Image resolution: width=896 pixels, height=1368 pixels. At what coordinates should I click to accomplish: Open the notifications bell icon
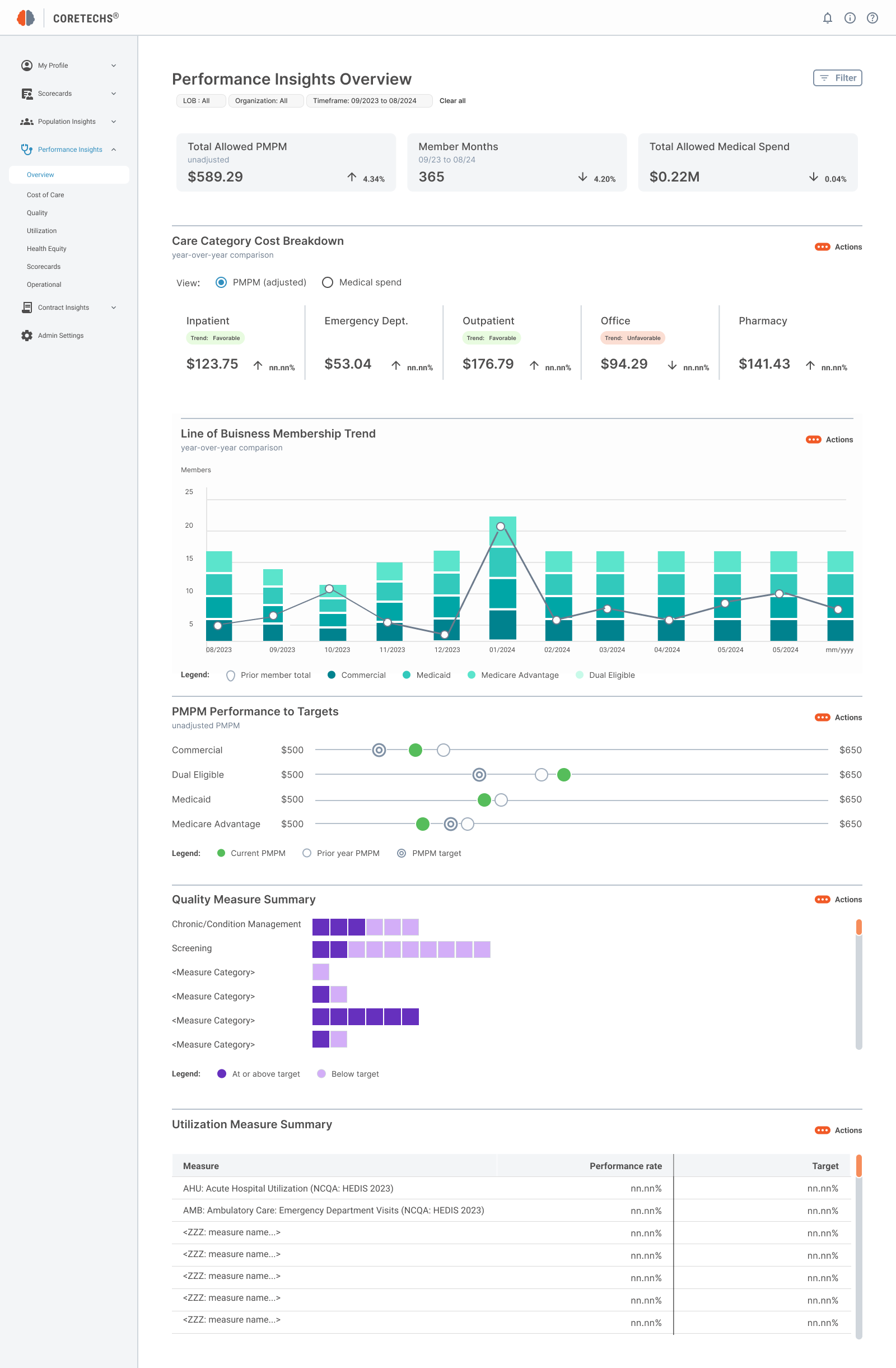(827, 18)
